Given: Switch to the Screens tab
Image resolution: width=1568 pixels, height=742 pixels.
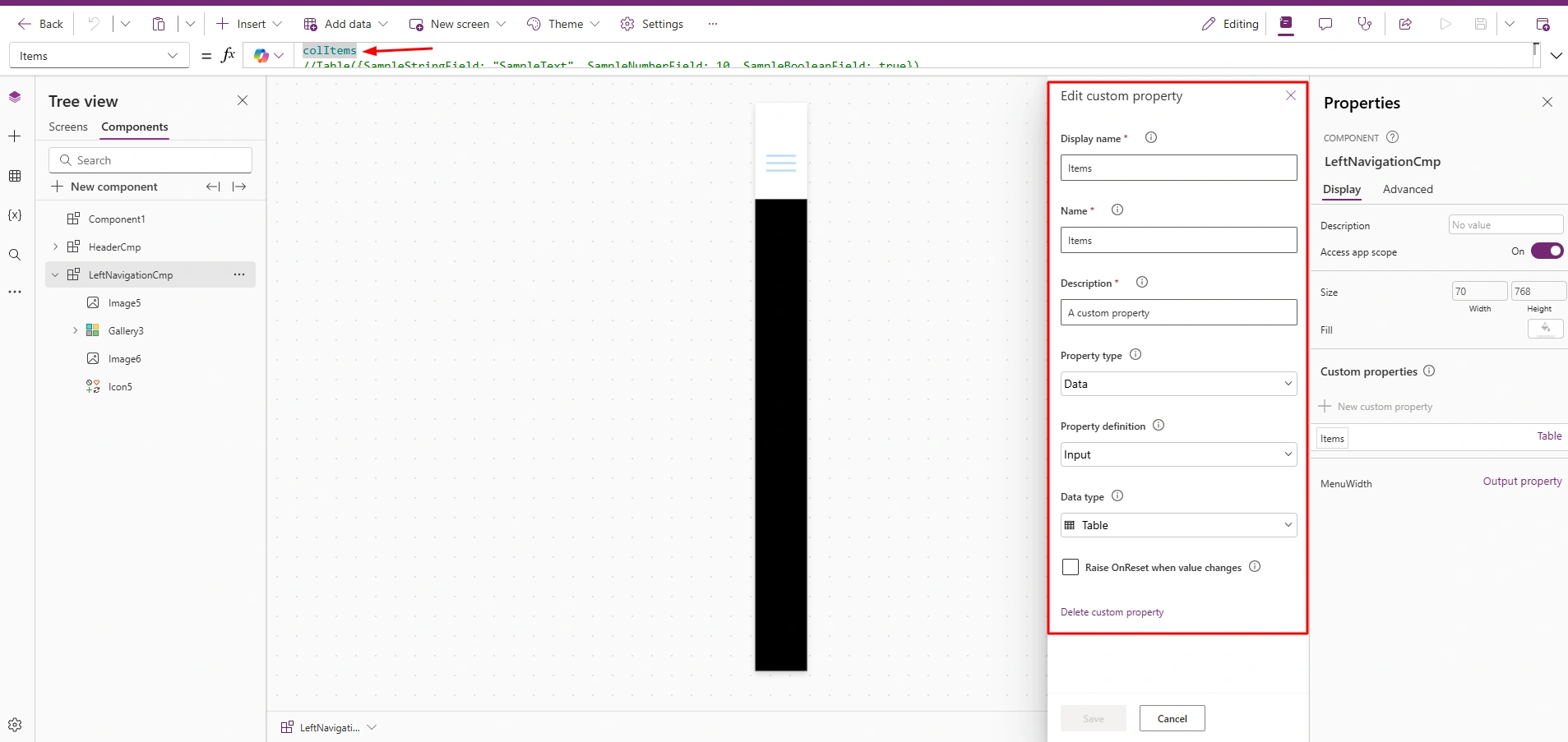Looking at the screenshot, I should pos(68,127).
